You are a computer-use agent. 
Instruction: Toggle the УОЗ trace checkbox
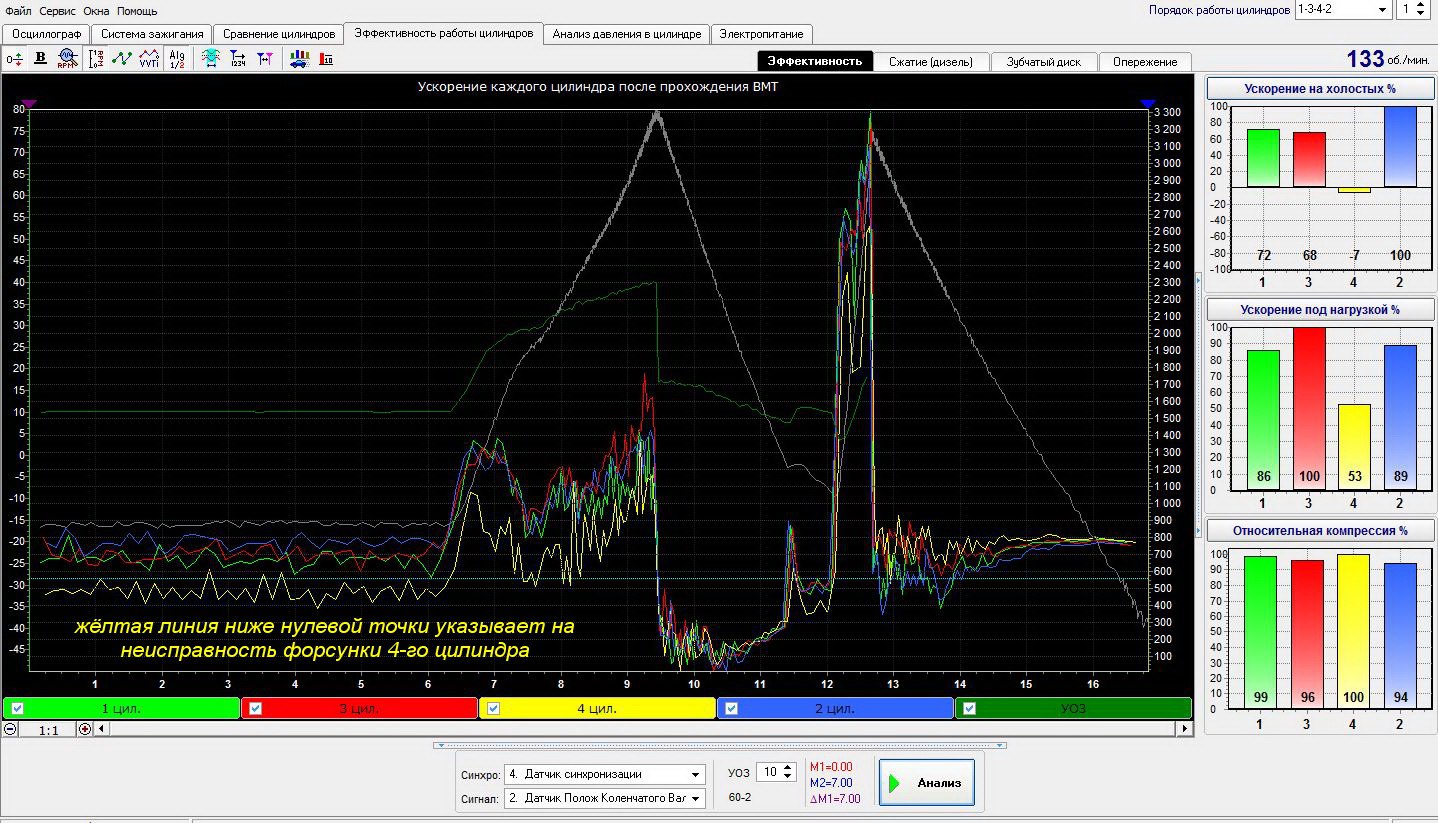(969, 709)
